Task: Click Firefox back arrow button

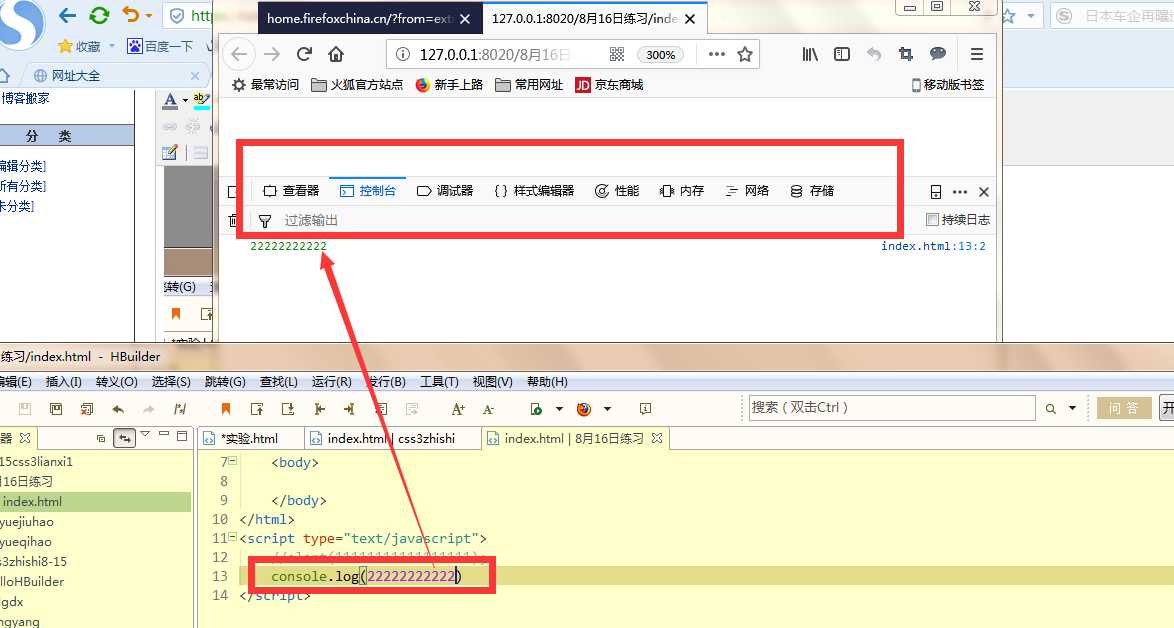Action: point(239,54)
